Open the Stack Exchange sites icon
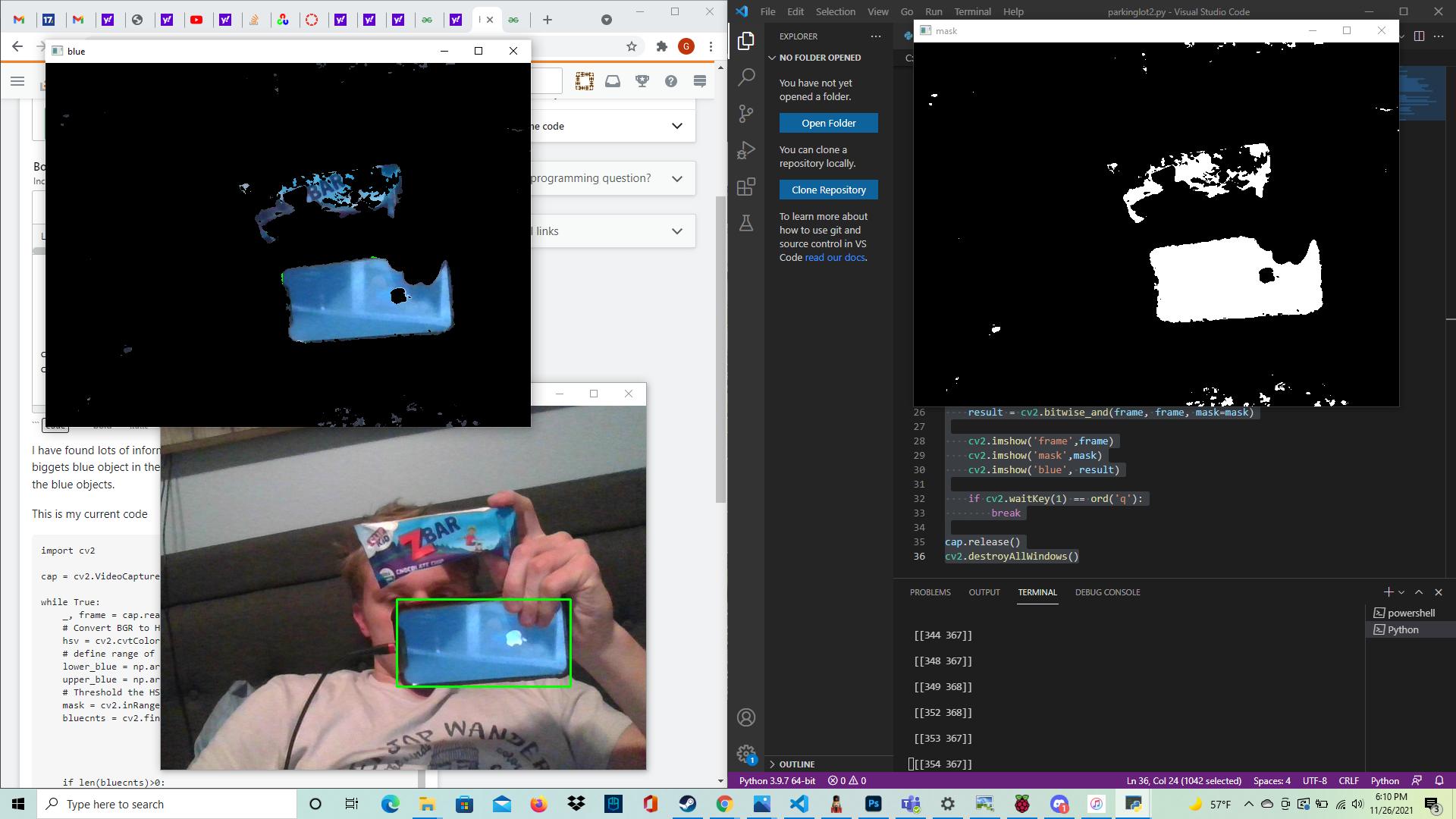The width and height of the screenshot is (1456, 819). click(x=700, y=81)
